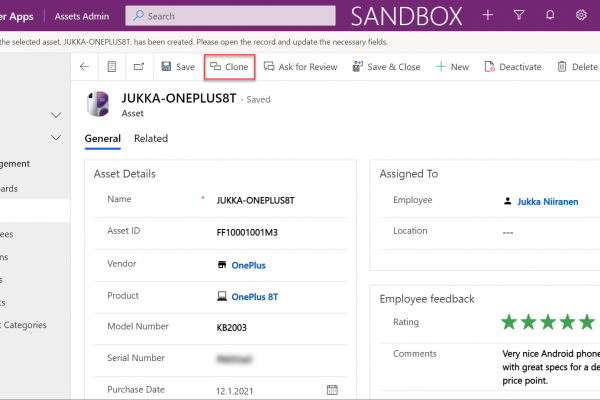The width and height of the screenshot is (600, 400).
Task: Click the Employee feedback section heading
Action: (x=427, y=299)
